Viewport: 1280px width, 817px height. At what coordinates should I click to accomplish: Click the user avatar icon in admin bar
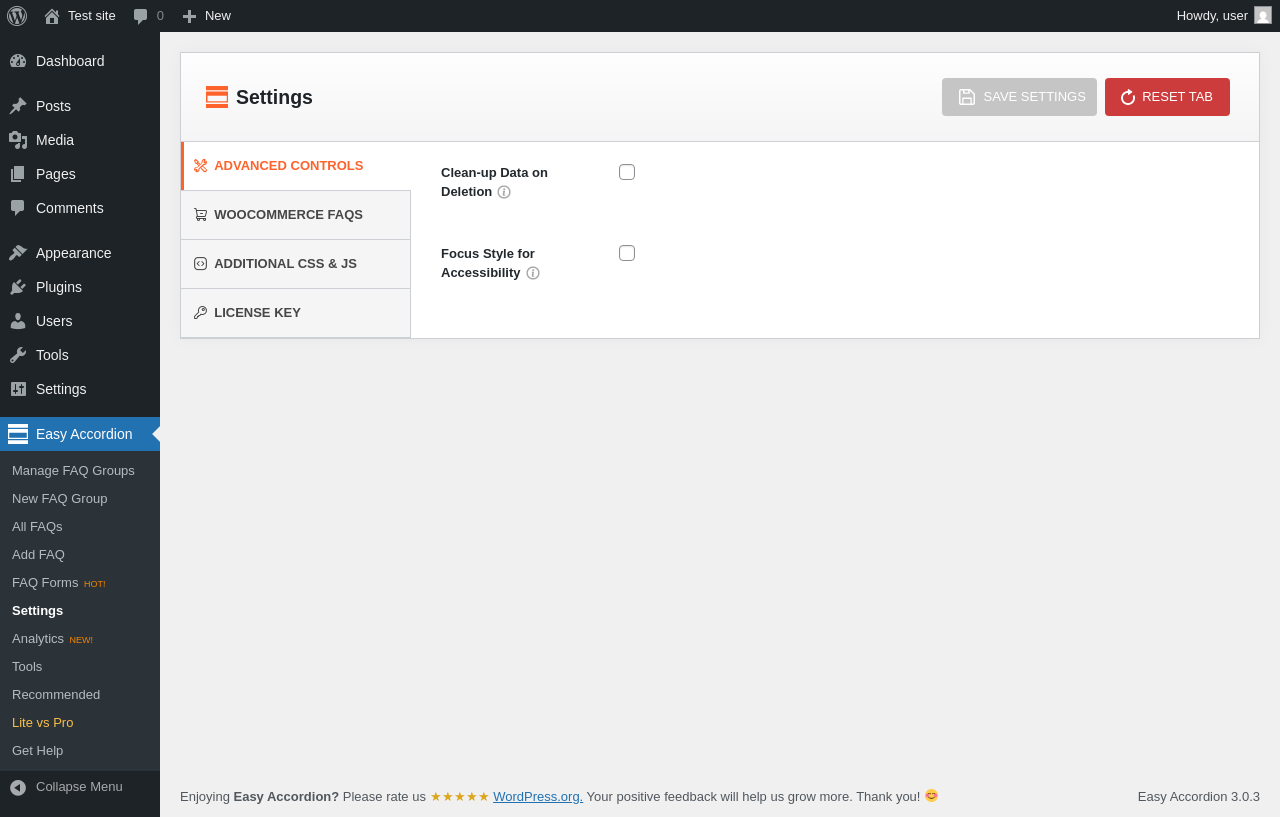1263,16
